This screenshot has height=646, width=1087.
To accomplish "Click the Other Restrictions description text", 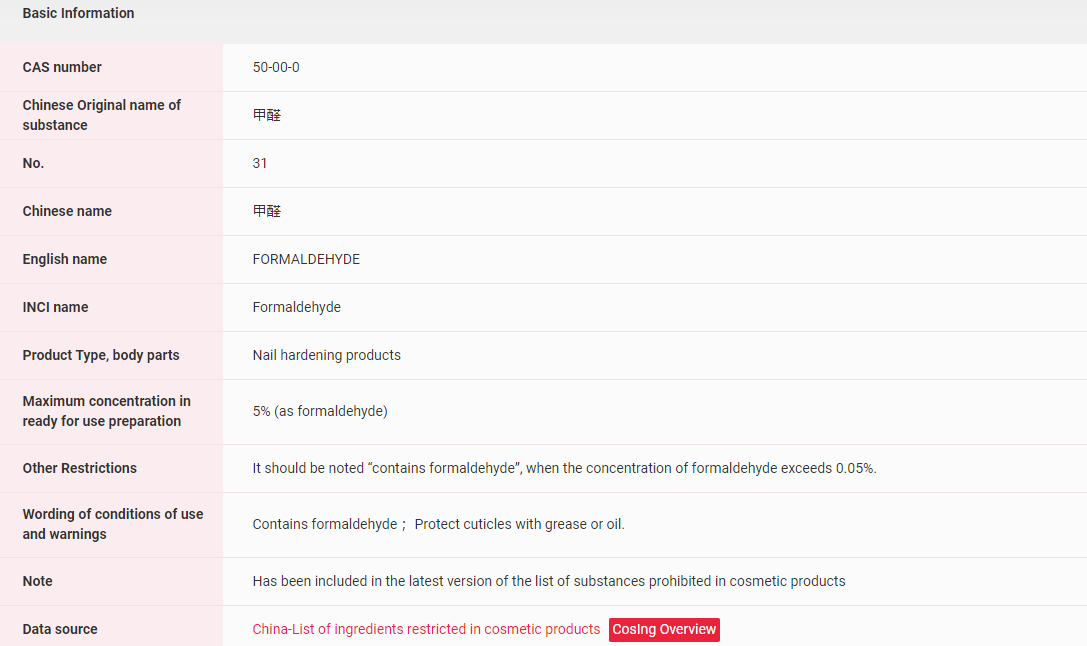I will 564,468.
